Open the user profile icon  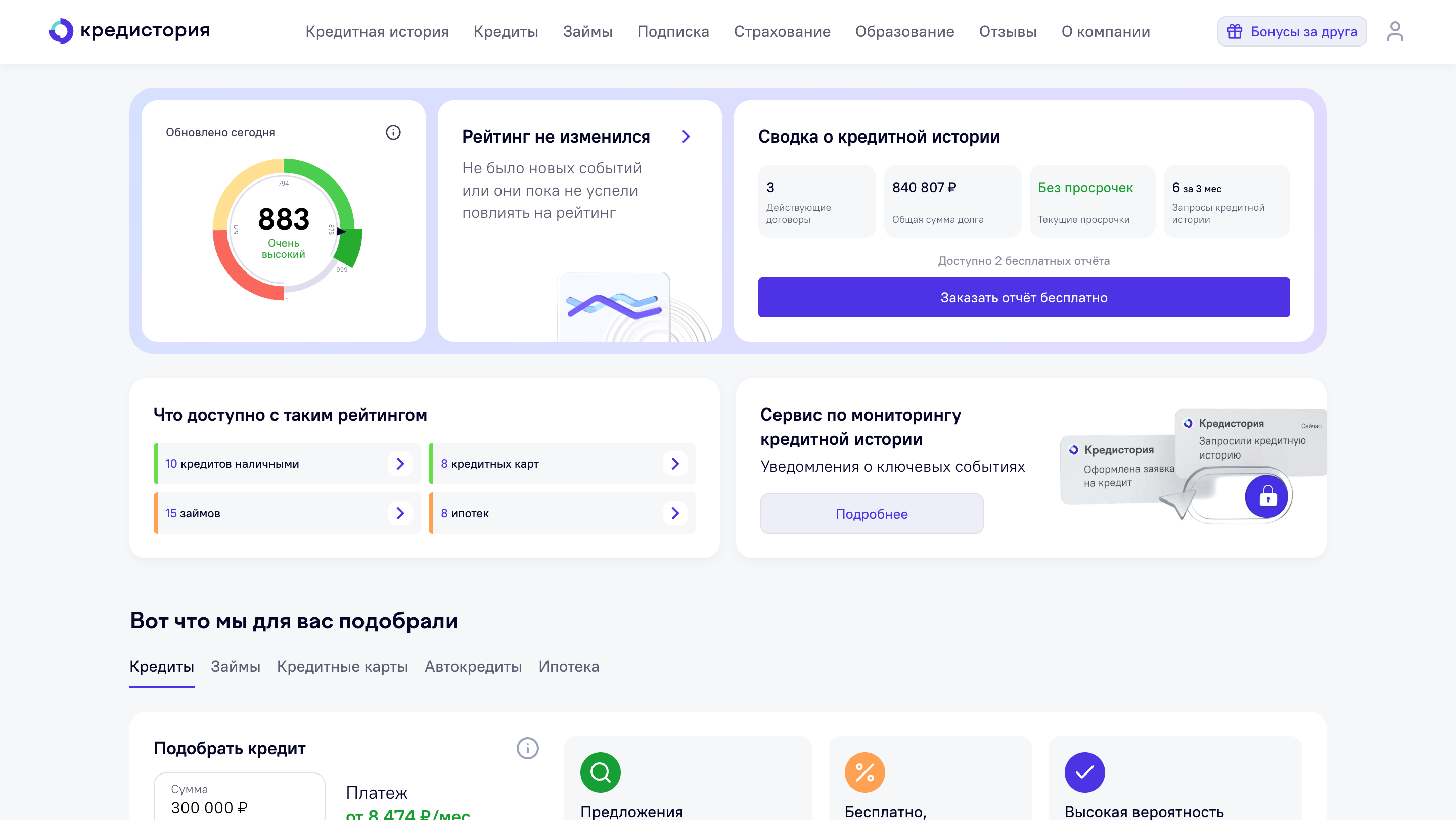click(1395, 32)
